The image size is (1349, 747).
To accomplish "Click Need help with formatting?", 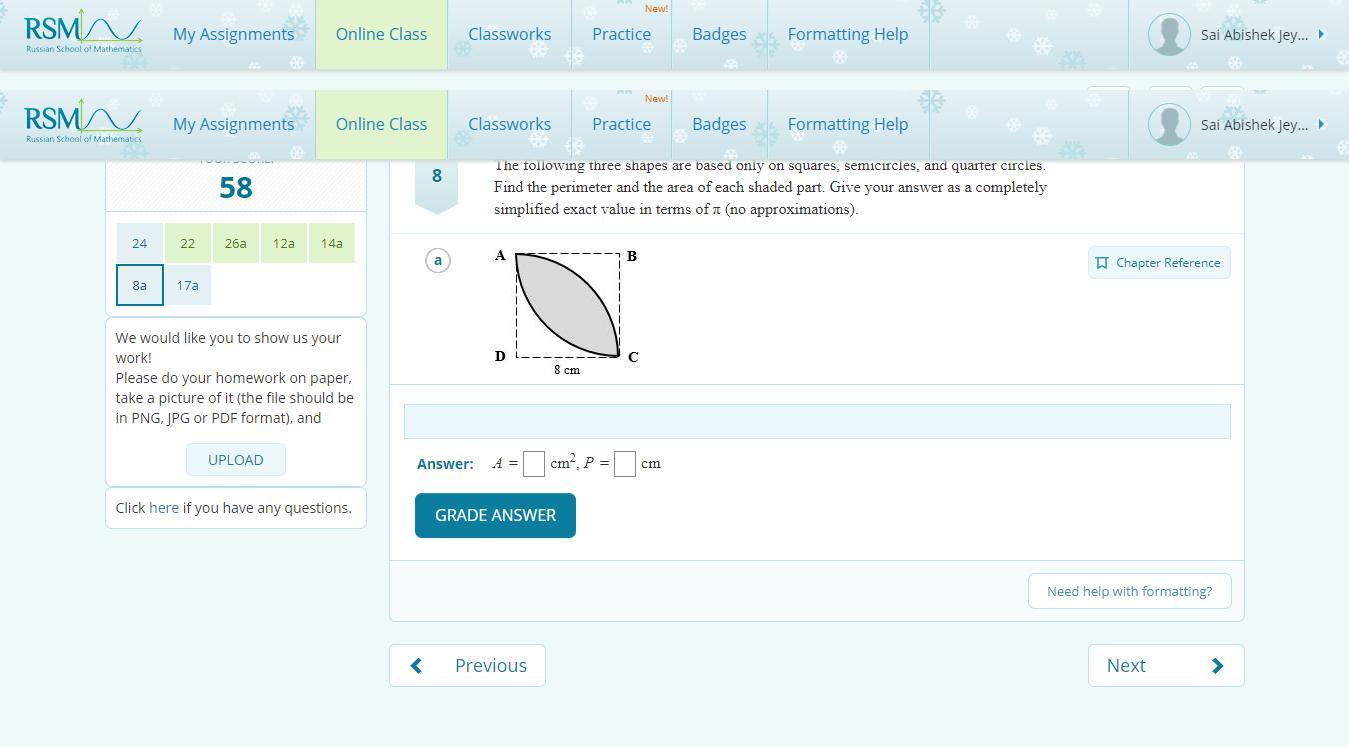I will pyautogui.click(x=1129, y=591).
